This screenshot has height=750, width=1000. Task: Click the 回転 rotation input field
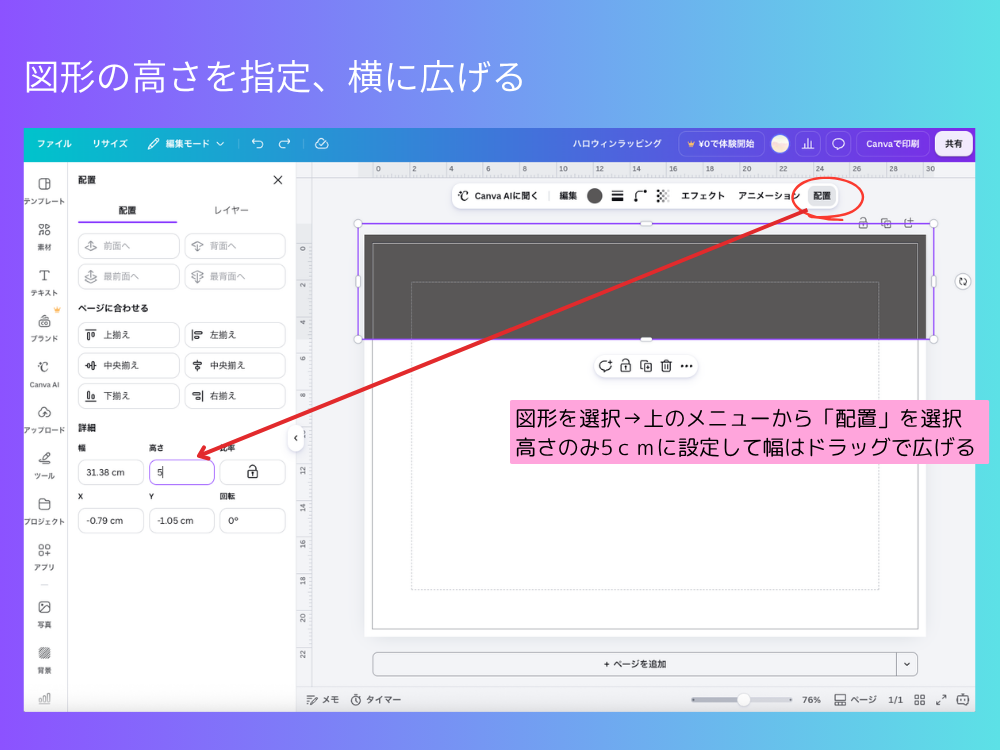[253, 520]
